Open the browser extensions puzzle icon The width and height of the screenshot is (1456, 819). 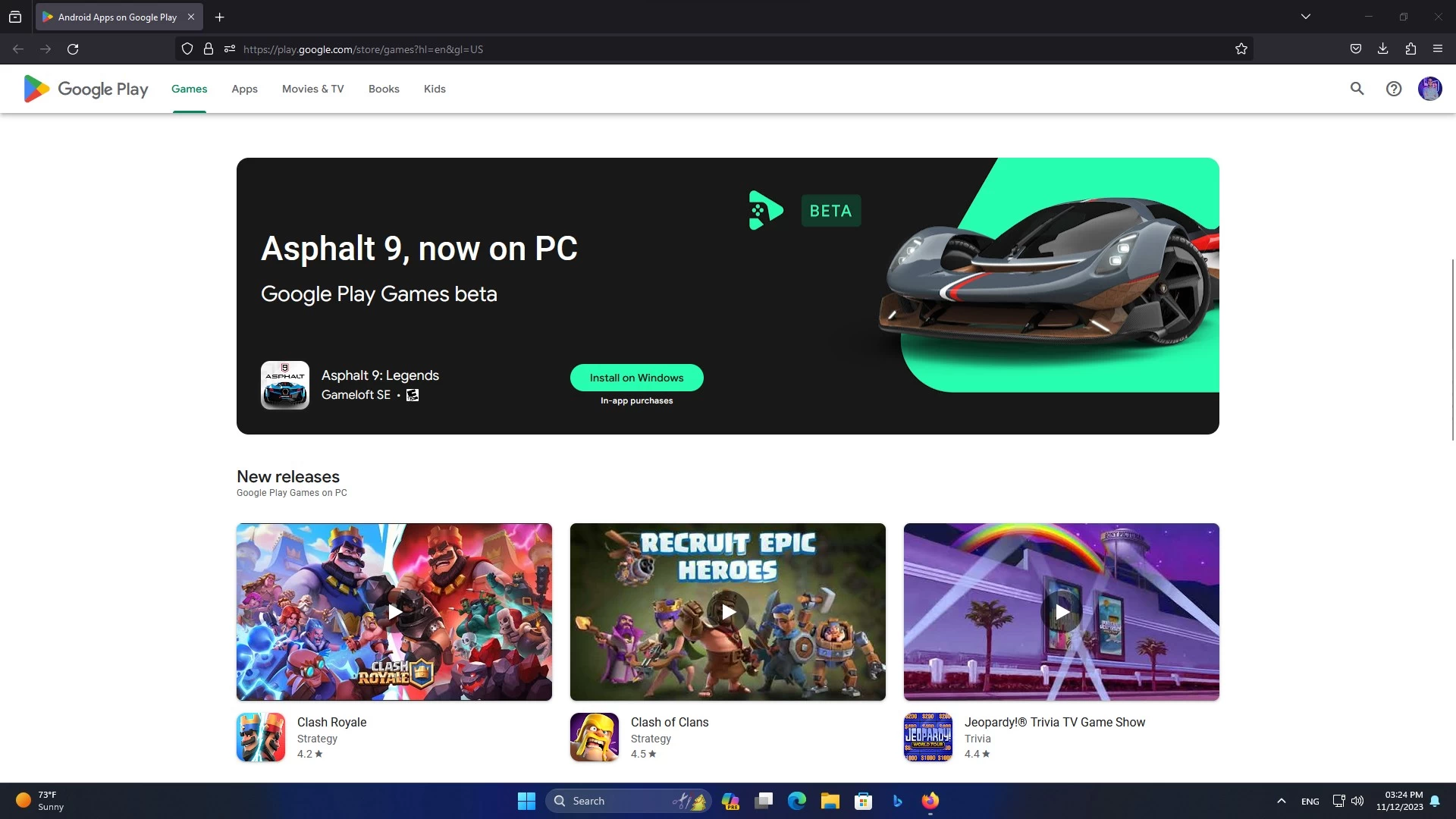coord(1410,49)
